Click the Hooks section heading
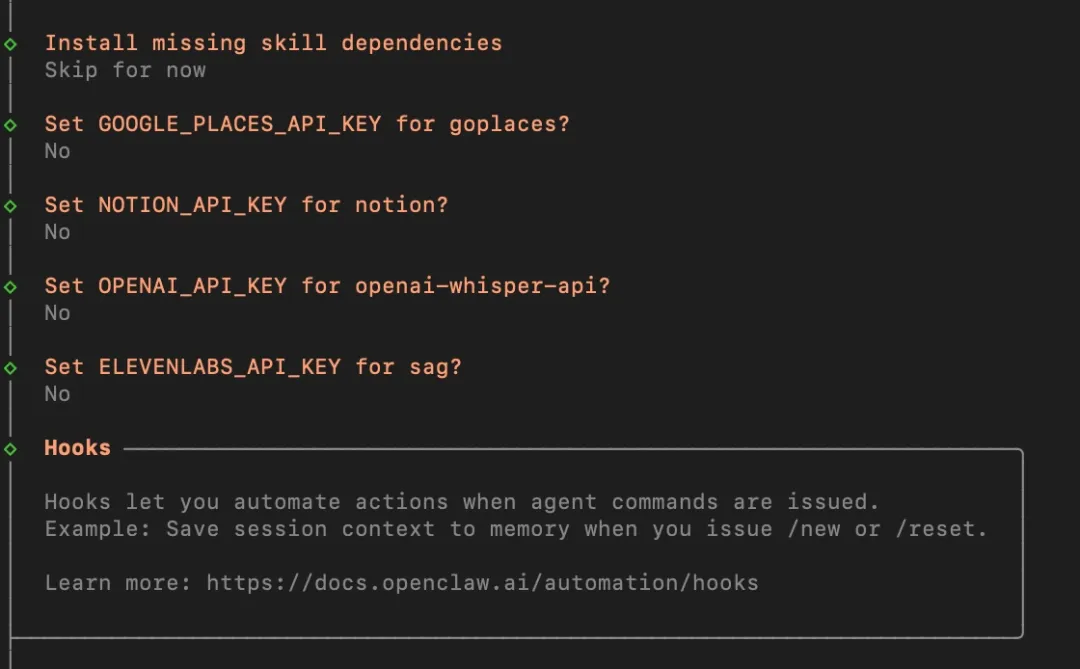The height and width of the screenshot is (669, 1080). pos(77,448)
